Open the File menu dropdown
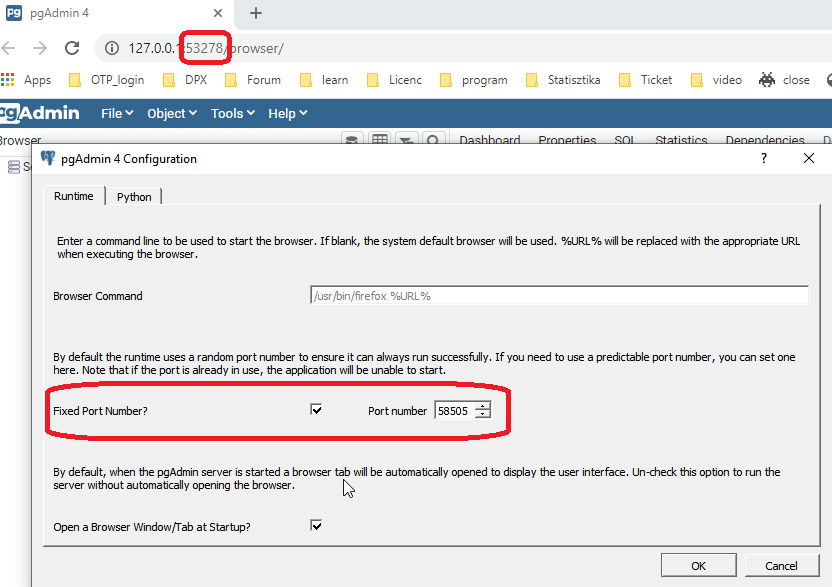Viewport: 832px width, 587px height. [117, 113]
